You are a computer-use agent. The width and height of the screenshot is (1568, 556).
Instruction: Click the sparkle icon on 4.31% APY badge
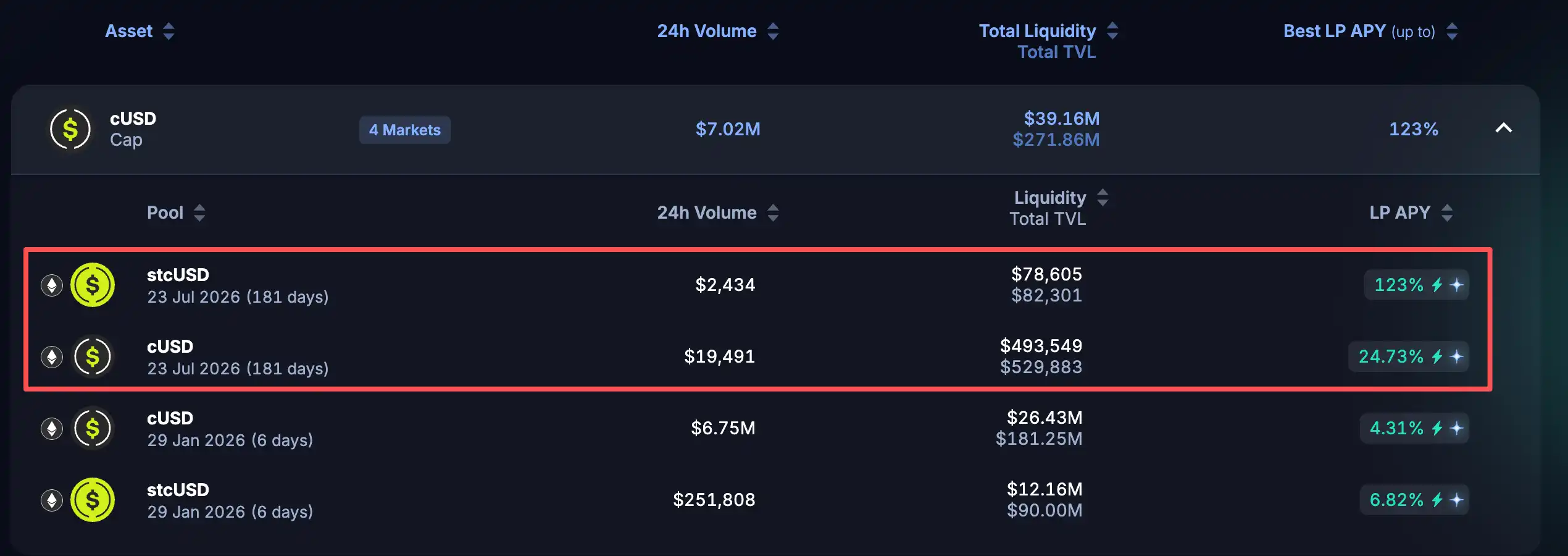pyautogui.click(x=1456, y=428)
